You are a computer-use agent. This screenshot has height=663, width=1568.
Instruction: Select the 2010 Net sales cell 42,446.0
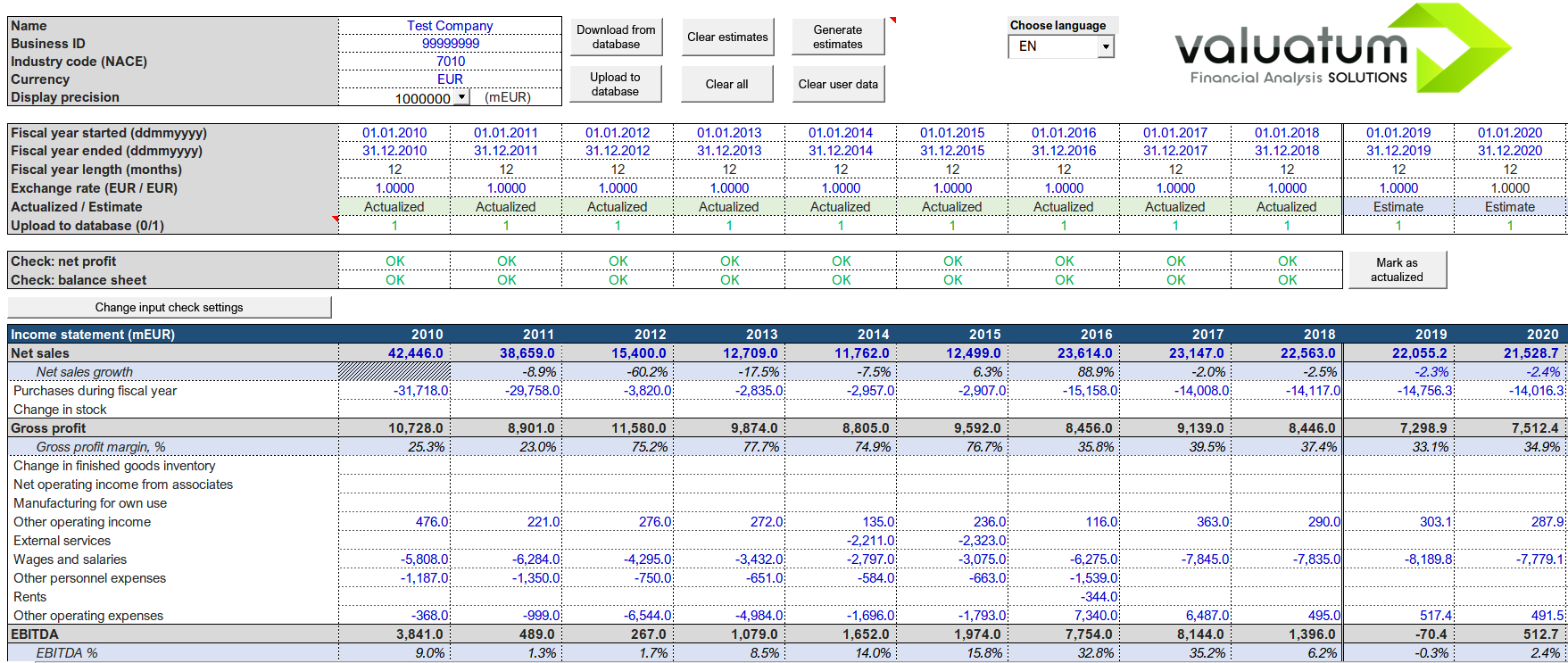click(x=394, y=353)
